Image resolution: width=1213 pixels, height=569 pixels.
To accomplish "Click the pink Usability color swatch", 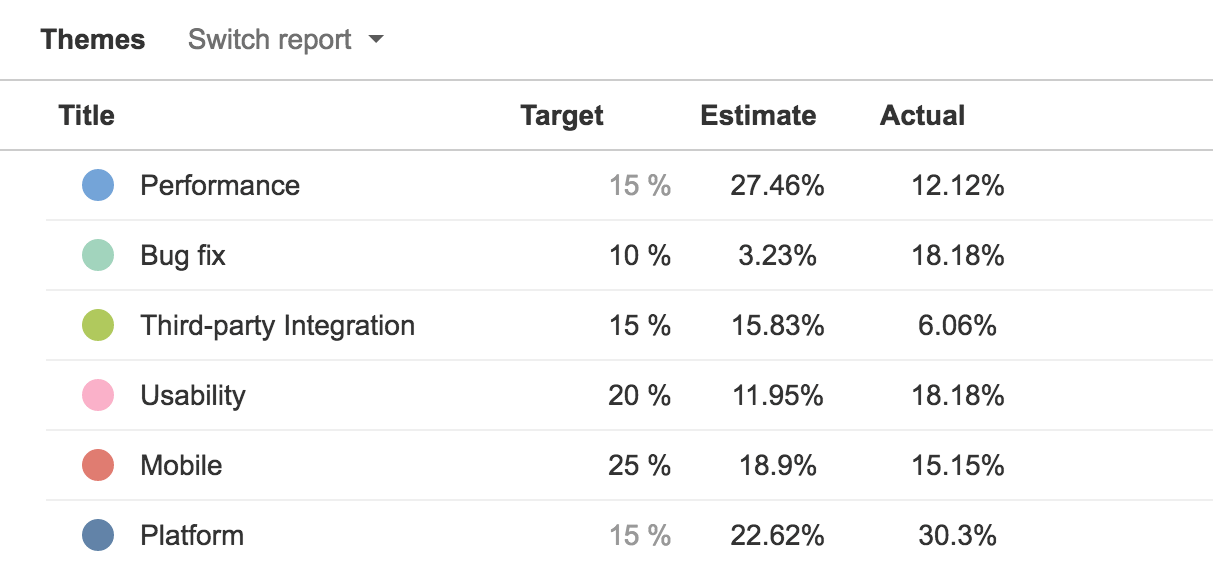I will pyautogui.click(x=97, y=395).
